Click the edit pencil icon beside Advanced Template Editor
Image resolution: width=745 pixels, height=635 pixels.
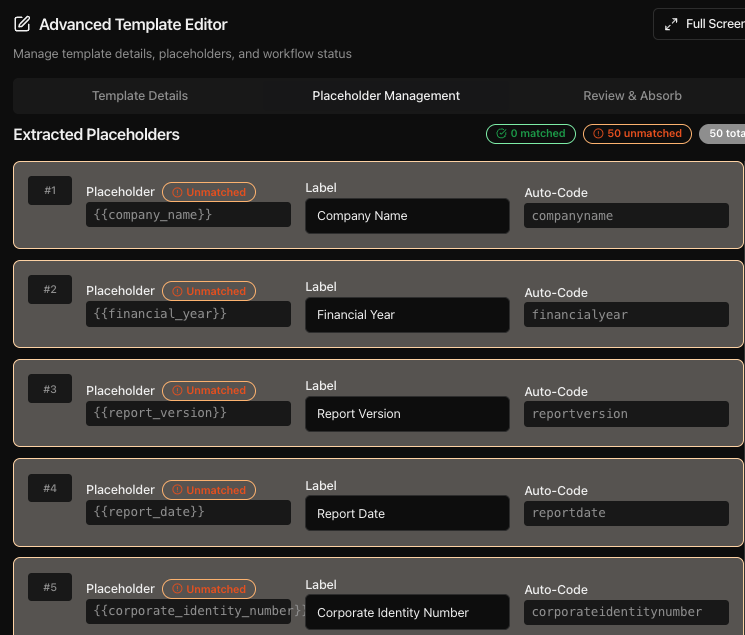click(22, 24)
